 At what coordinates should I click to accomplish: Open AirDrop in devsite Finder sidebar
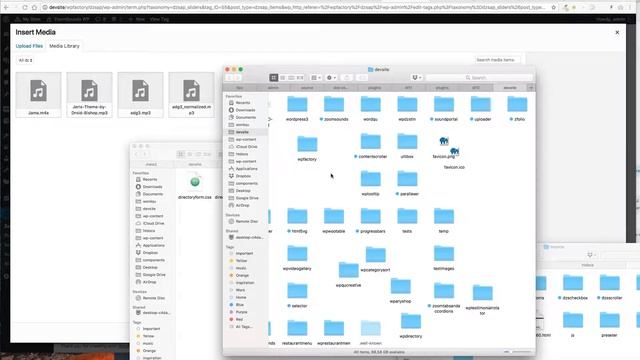[242, 206]
